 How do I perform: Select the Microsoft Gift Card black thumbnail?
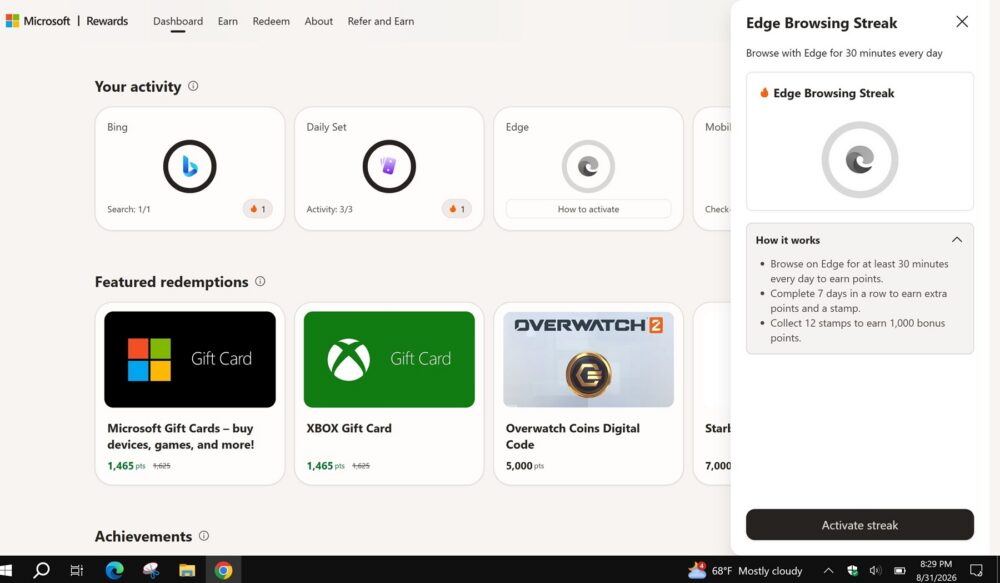[190, 359]
